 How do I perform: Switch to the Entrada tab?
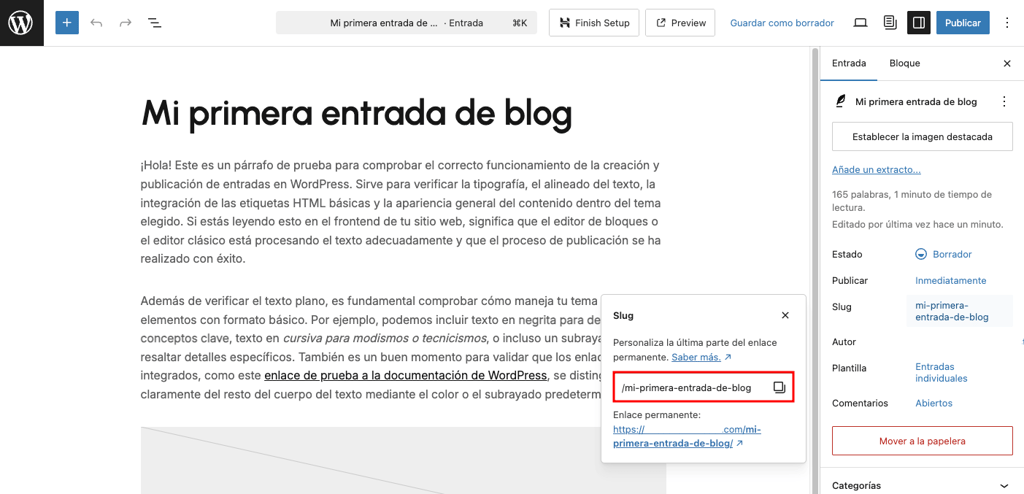[x=849, y=63]
